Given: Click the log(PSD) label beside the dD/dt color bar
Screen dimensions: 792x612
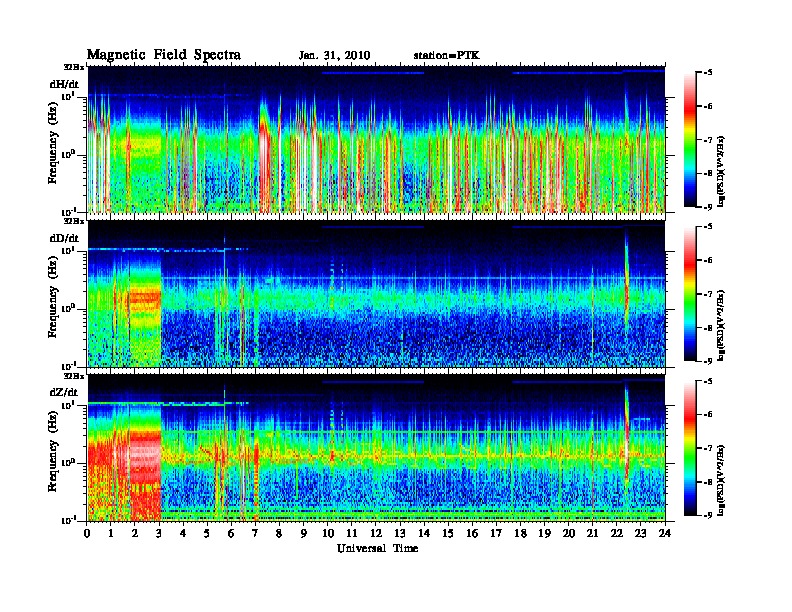Looking at the screenshot, I should click(721, 326).
